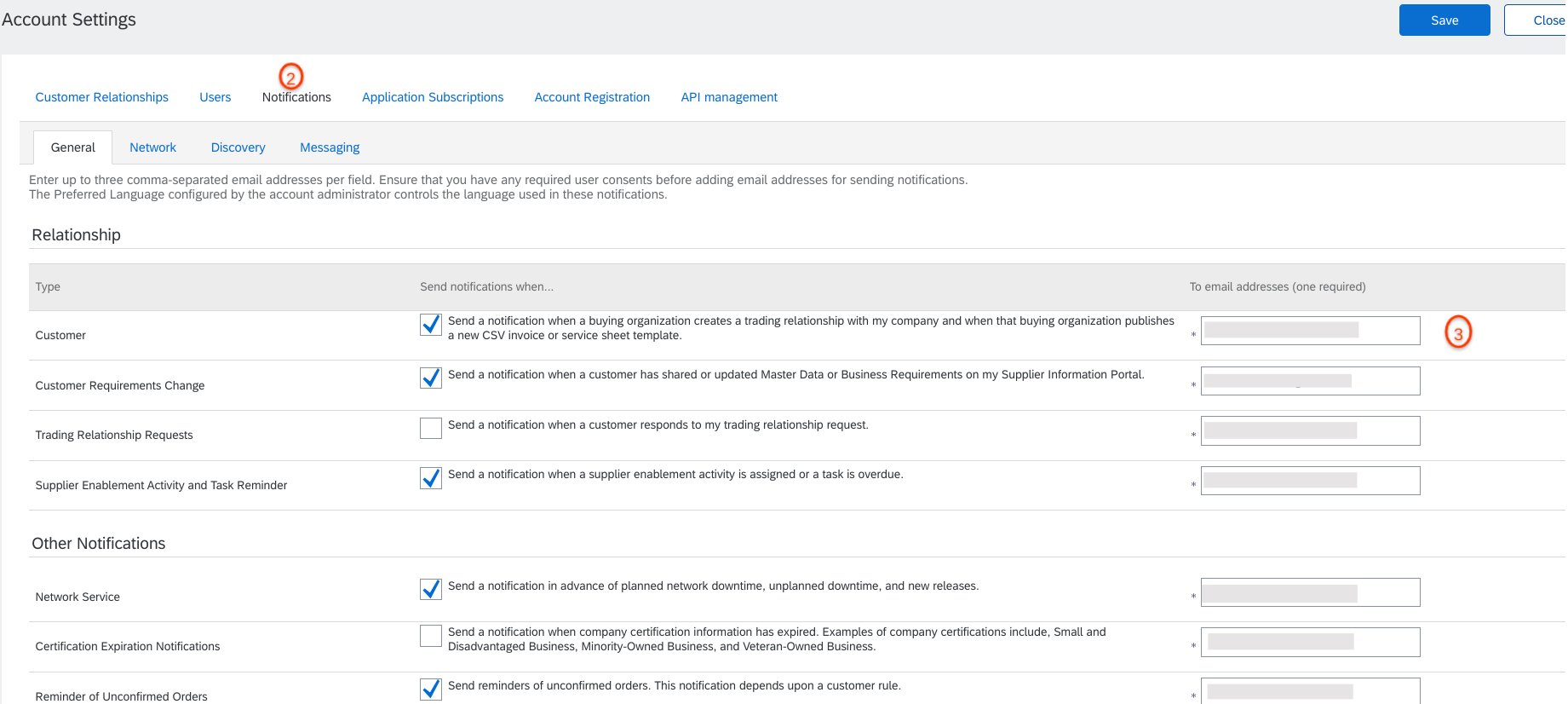Switch to the Discovery sub-tab

[x=238, y=147]
